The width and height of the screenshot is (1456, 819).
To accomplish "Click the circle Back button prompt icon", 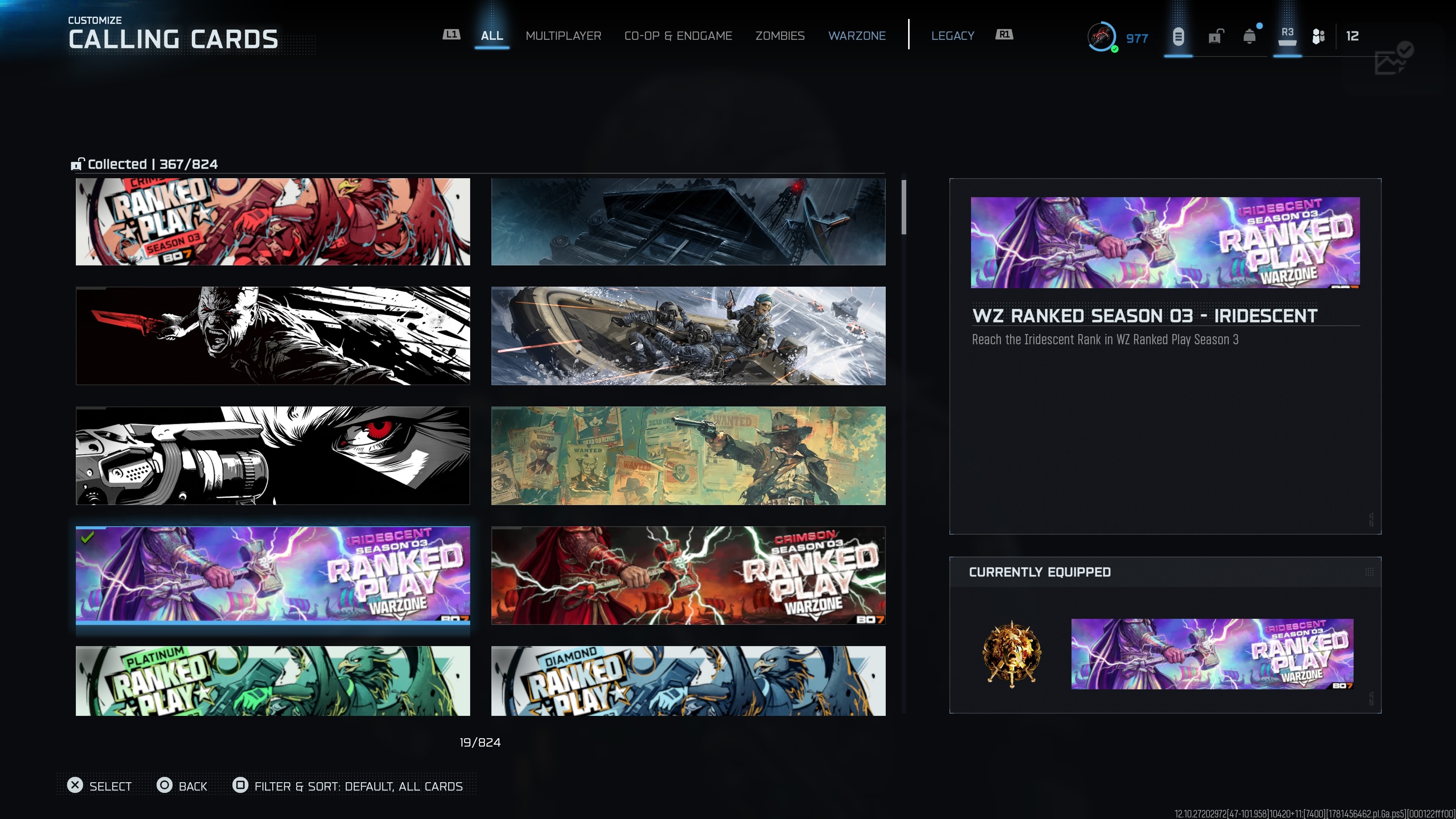I will pos(165,785).
